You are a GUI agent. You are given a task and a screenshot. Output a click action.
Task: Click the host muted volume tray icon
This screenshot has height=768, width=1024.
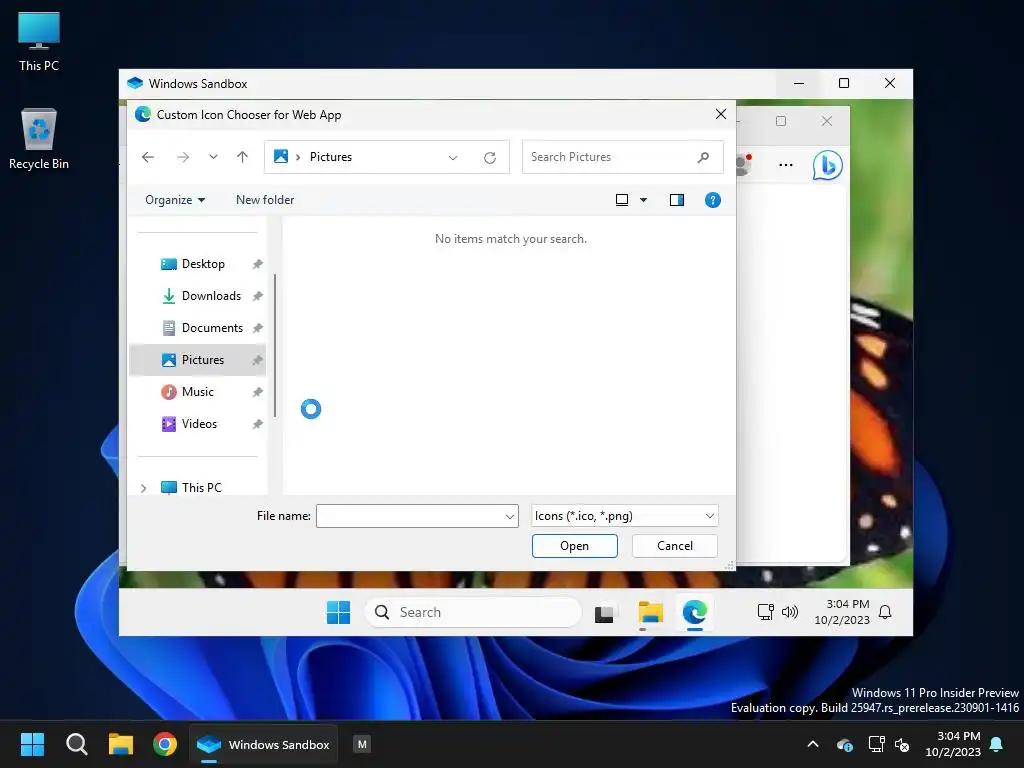(x=903, y=744)
